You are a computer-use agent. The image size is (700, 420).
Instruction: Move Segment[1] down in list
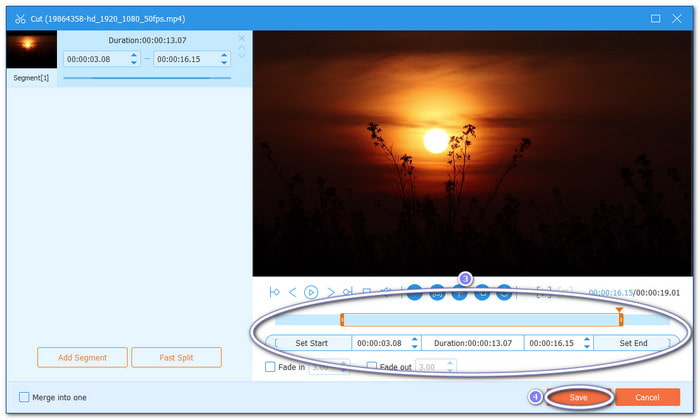point(242,55)
